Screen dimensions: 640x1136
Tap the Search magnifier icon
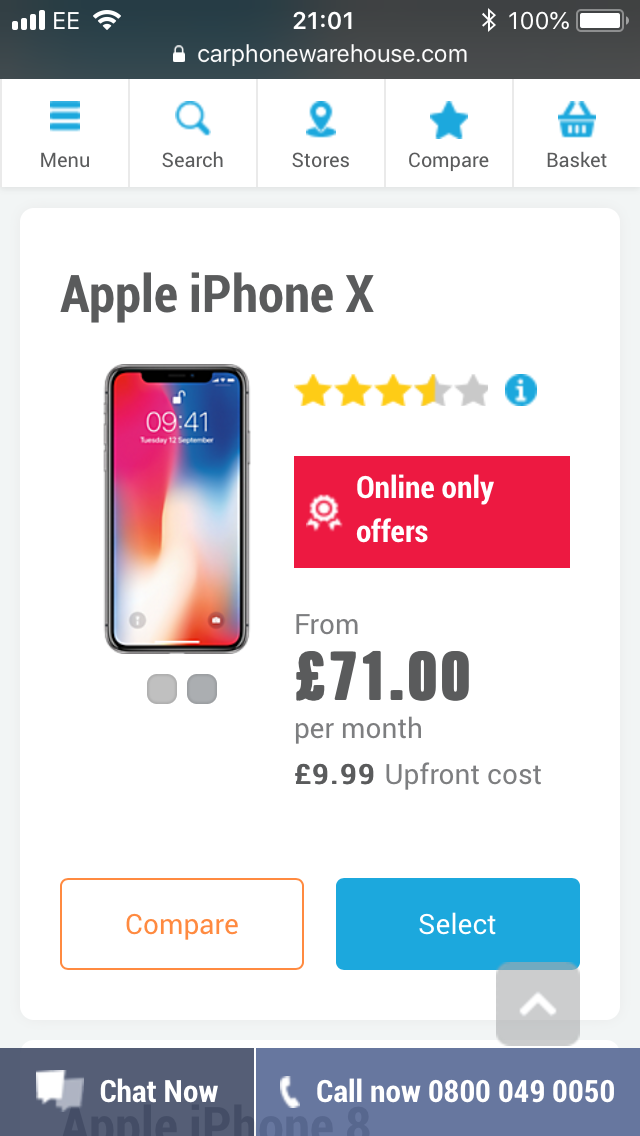(192, 120)
